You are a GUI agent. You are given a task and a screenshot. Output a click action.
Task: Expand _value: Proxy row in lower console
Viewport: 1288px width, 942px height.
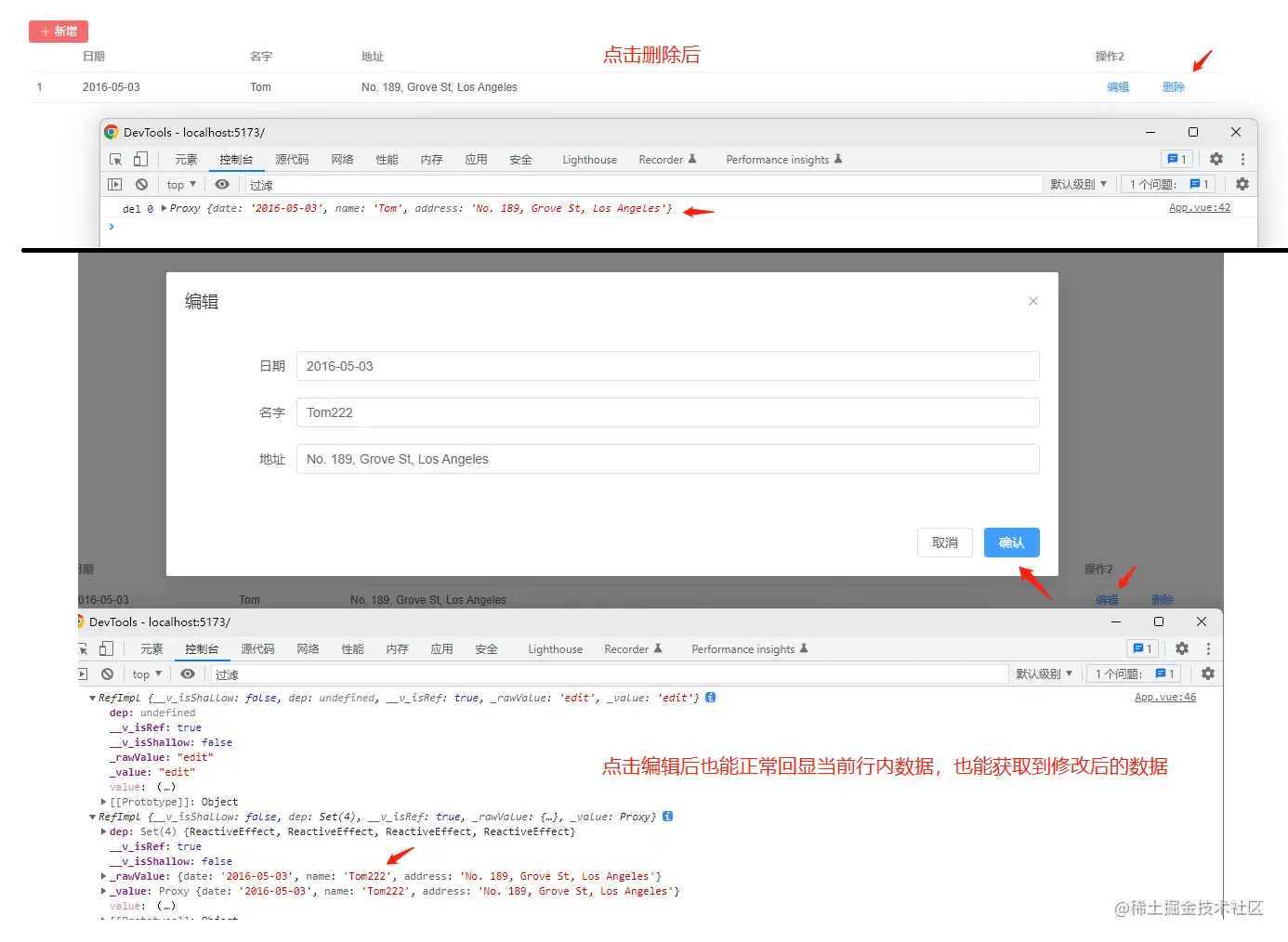pyautogui.click(x=103, y=891)
